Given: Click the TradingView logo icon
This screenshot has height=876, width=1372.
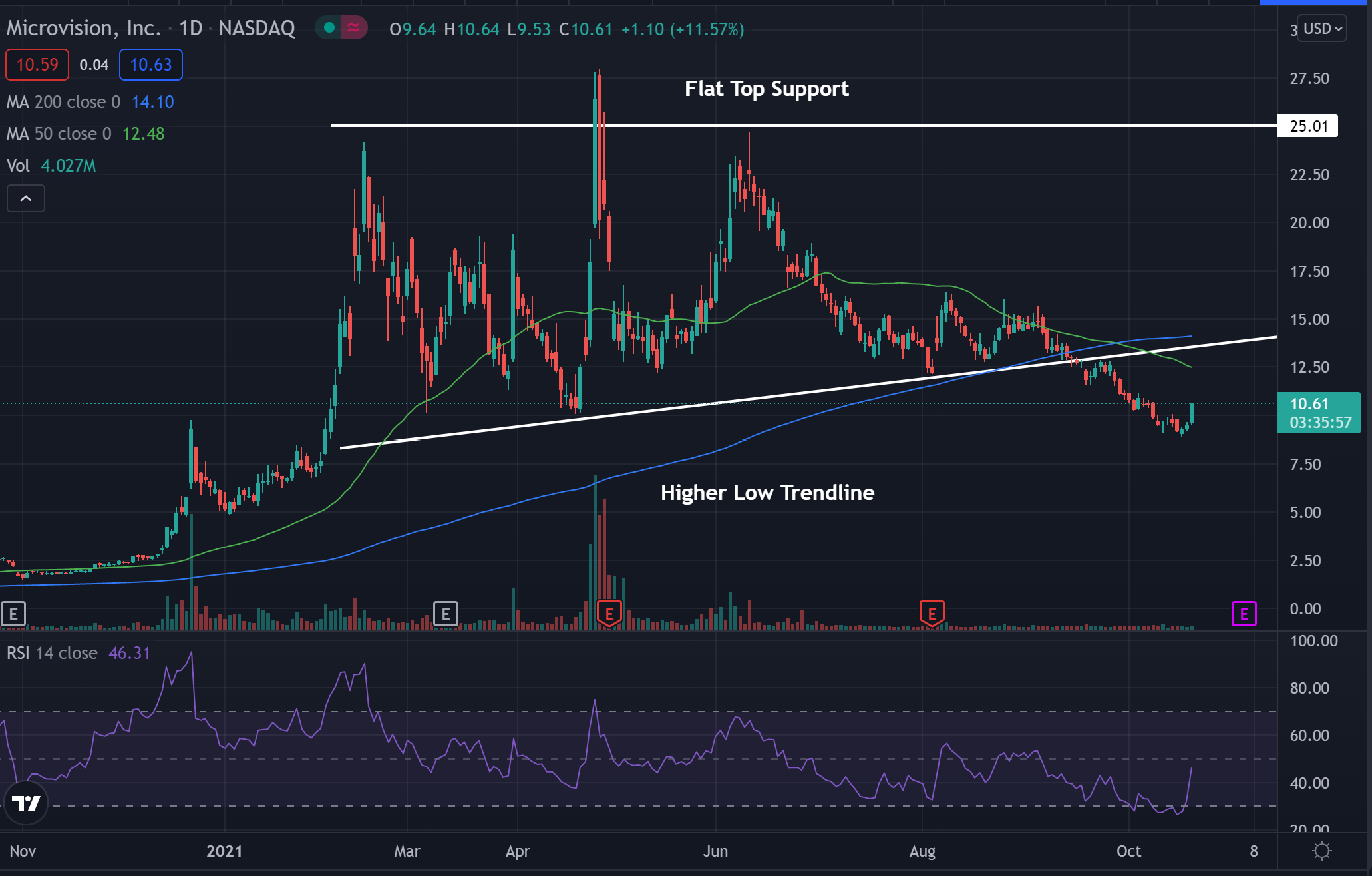Looking at the screenshot, I should [26, 803].
